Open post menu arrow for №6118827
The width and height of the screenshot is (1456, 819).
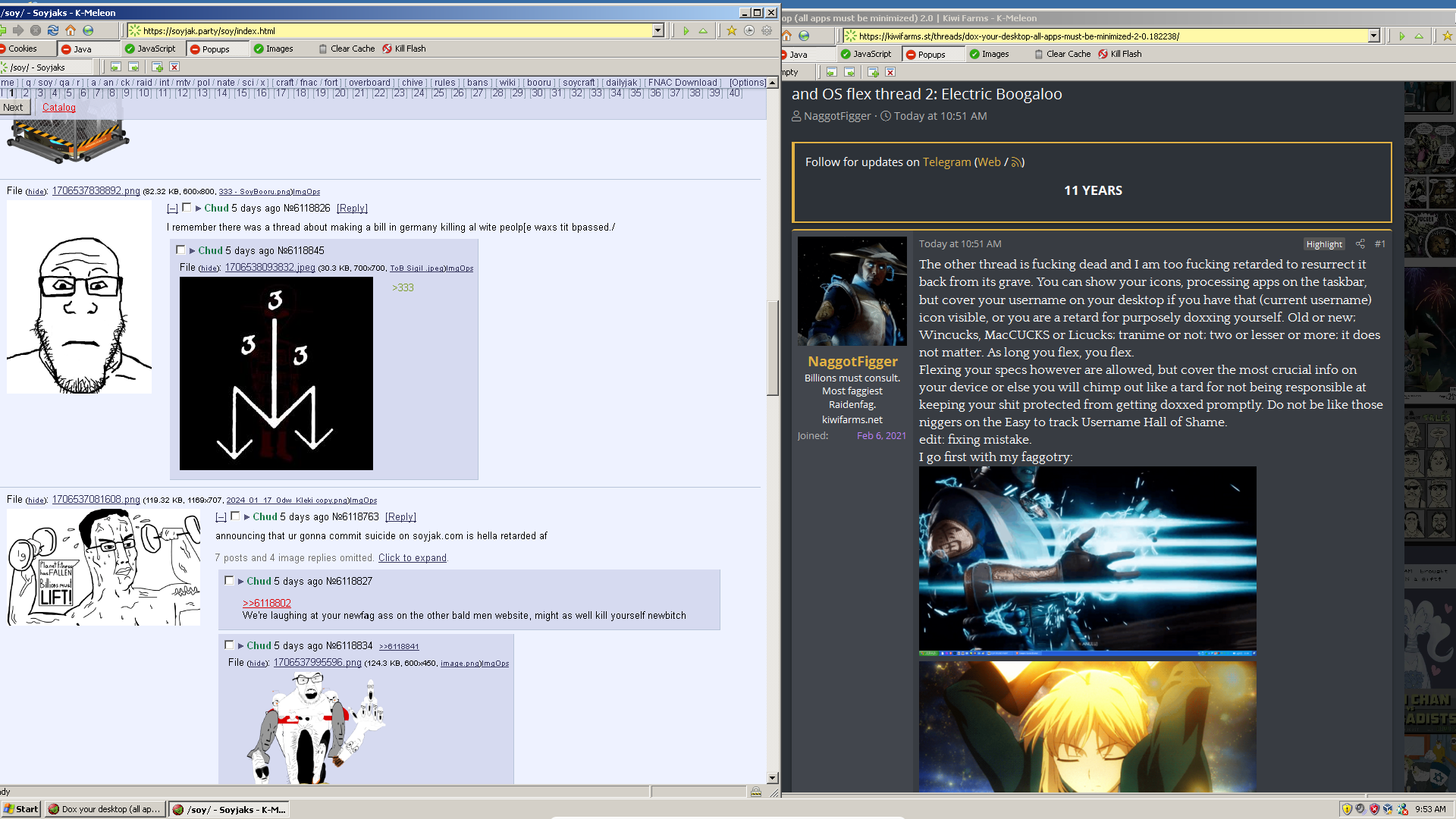click(241, 582)
